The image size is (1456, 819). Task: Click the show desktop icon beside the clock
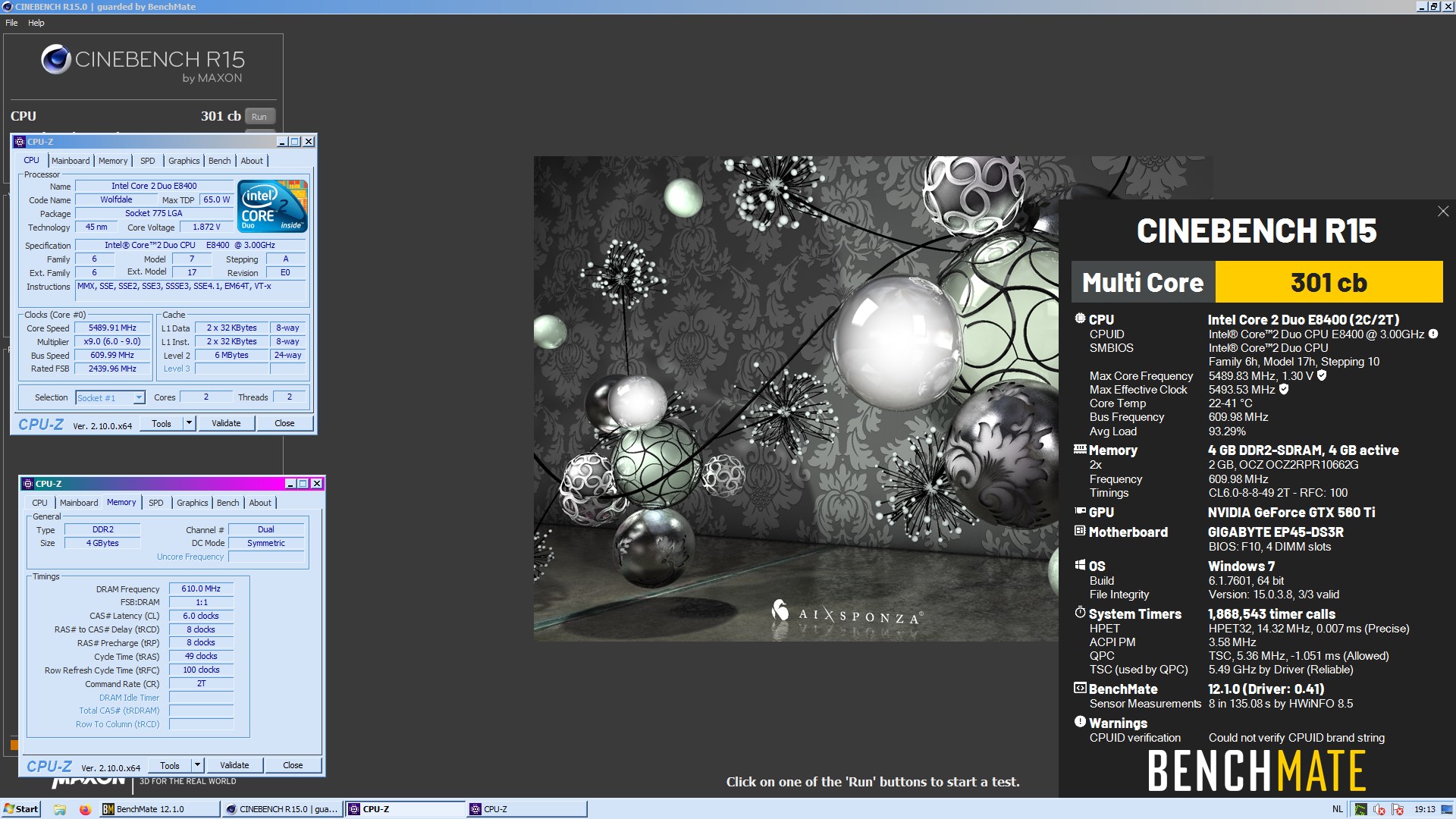point(1447,809)
